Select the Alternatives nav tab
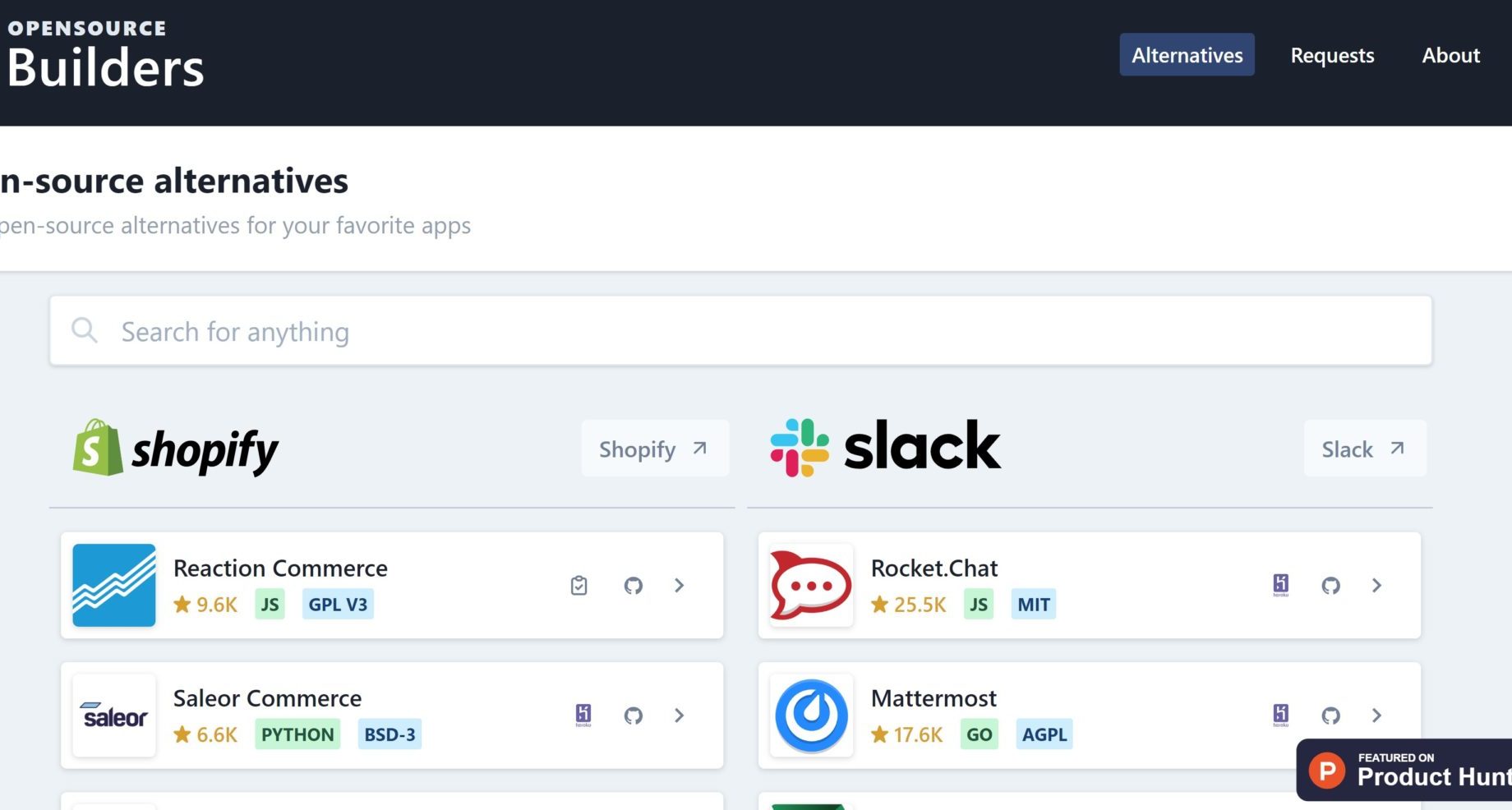This screenshot has width=1512, height=810. click(1187, 55)
